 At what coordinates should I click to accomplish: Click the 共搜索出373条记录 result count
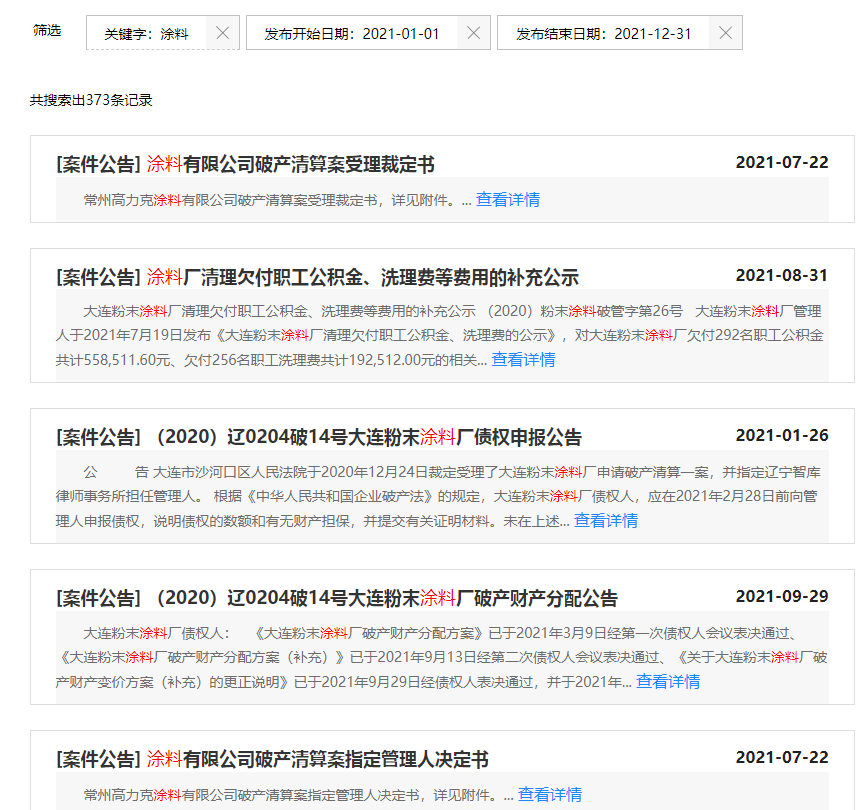tap(91, 100)
